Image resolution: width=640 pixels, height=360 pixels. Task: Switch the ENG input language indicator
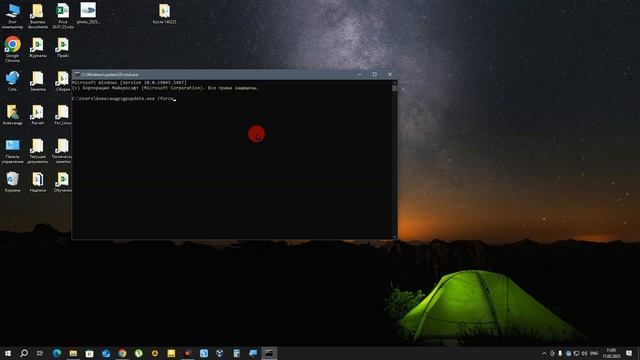pyautogui.click(x=594, y=353)
